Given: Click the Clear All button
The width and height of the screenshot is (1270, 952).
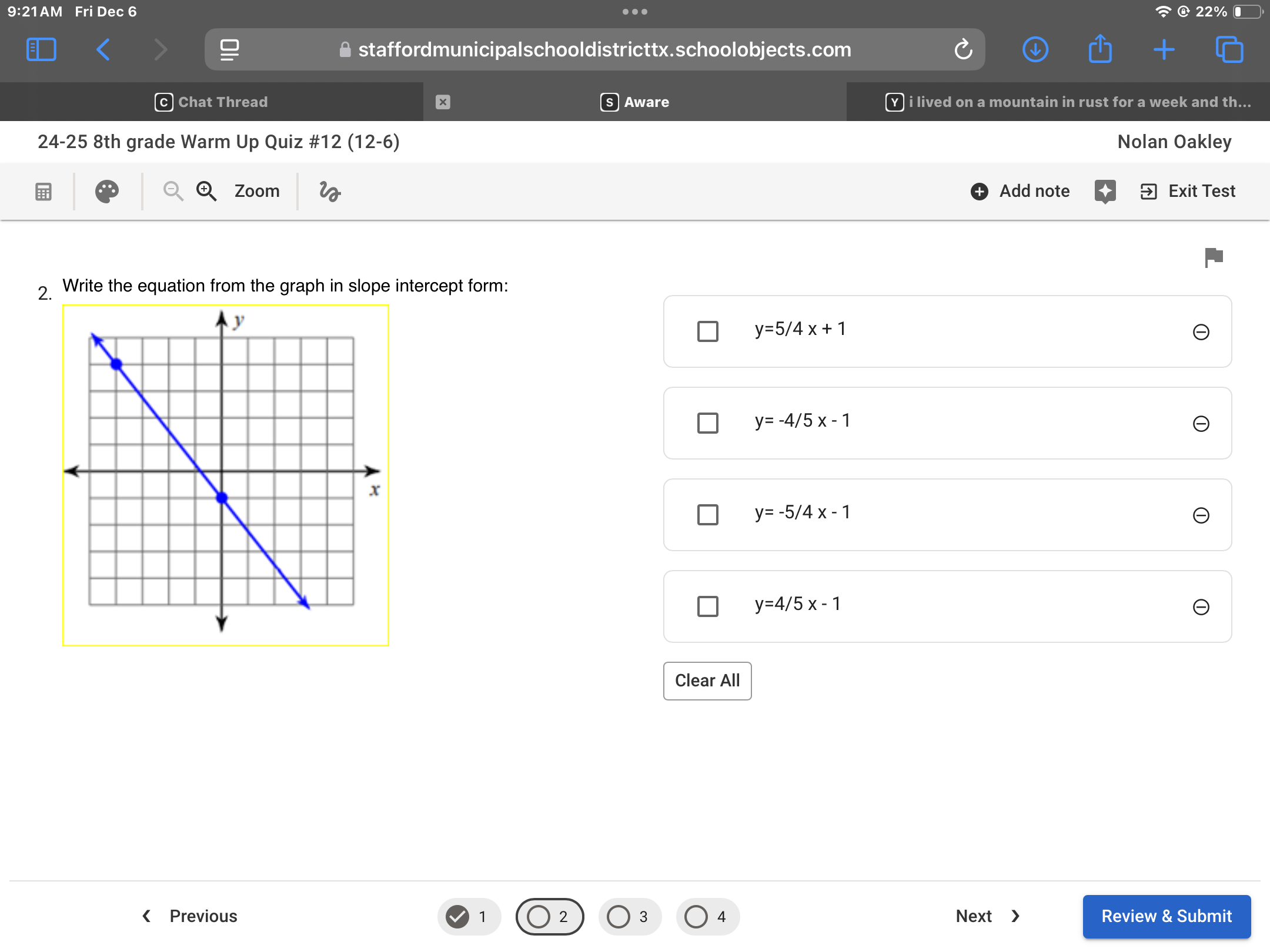Looking at the screenshot, I should [707, 681].
